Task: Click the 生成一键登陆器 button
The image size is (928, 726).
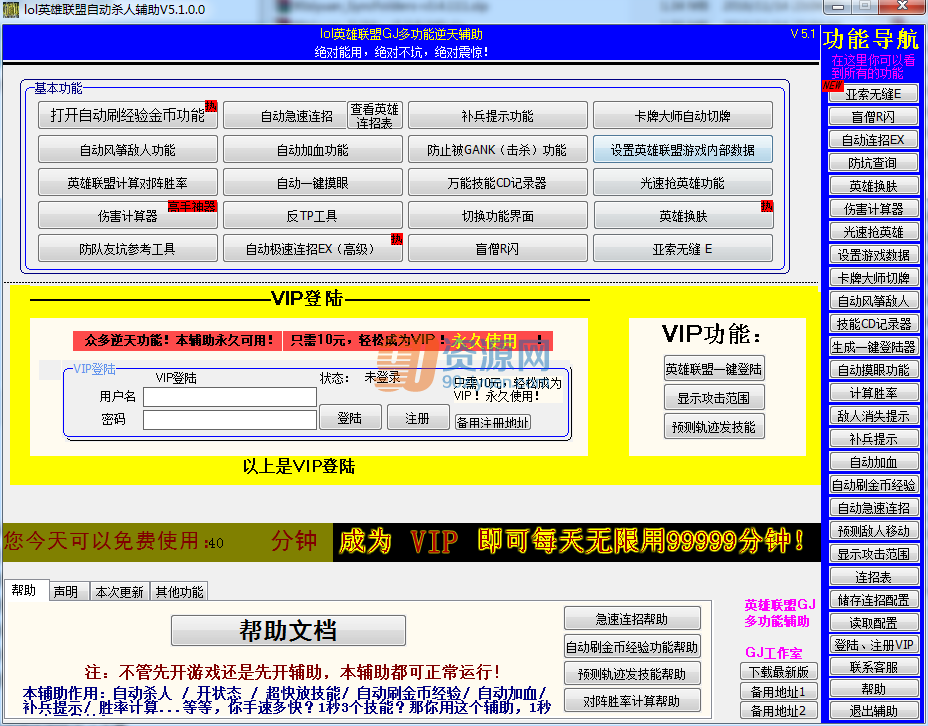Action: (874, 347)
